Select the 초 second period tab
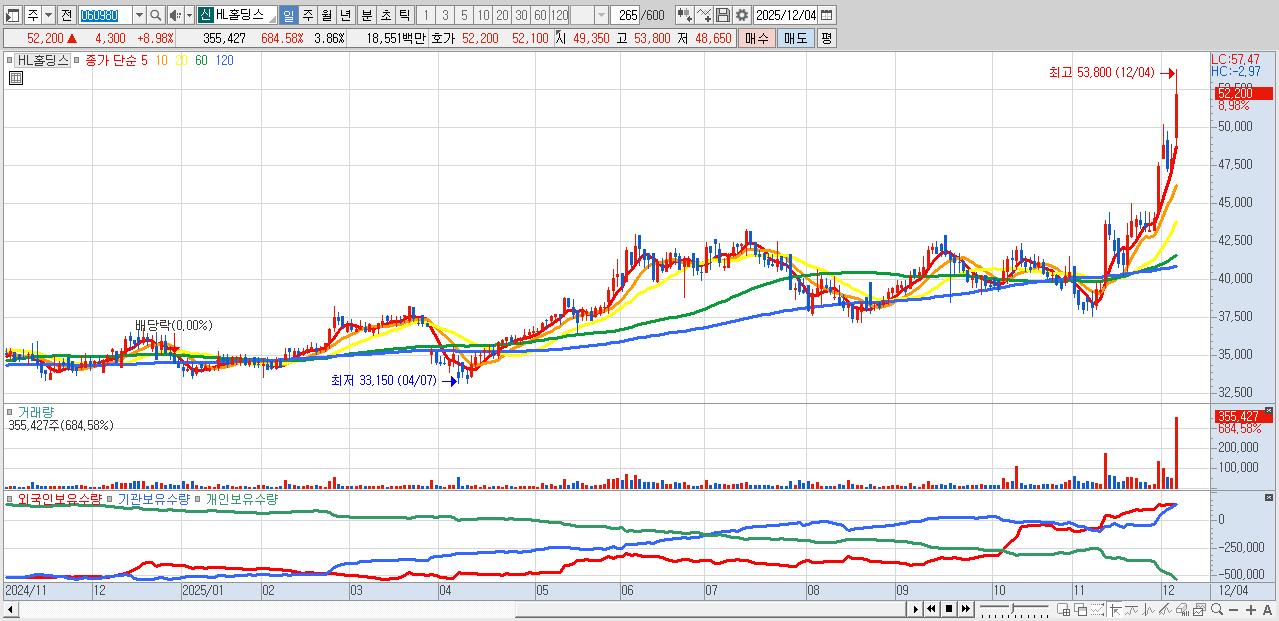This screenshot has height=621, width=1279. (384, 15)
